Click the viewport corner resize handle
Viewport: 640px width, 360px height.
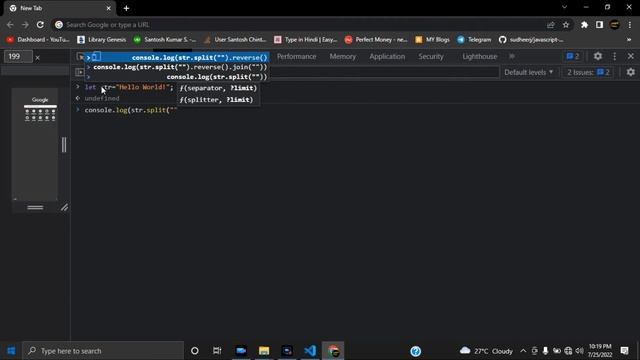coord(64,207)
